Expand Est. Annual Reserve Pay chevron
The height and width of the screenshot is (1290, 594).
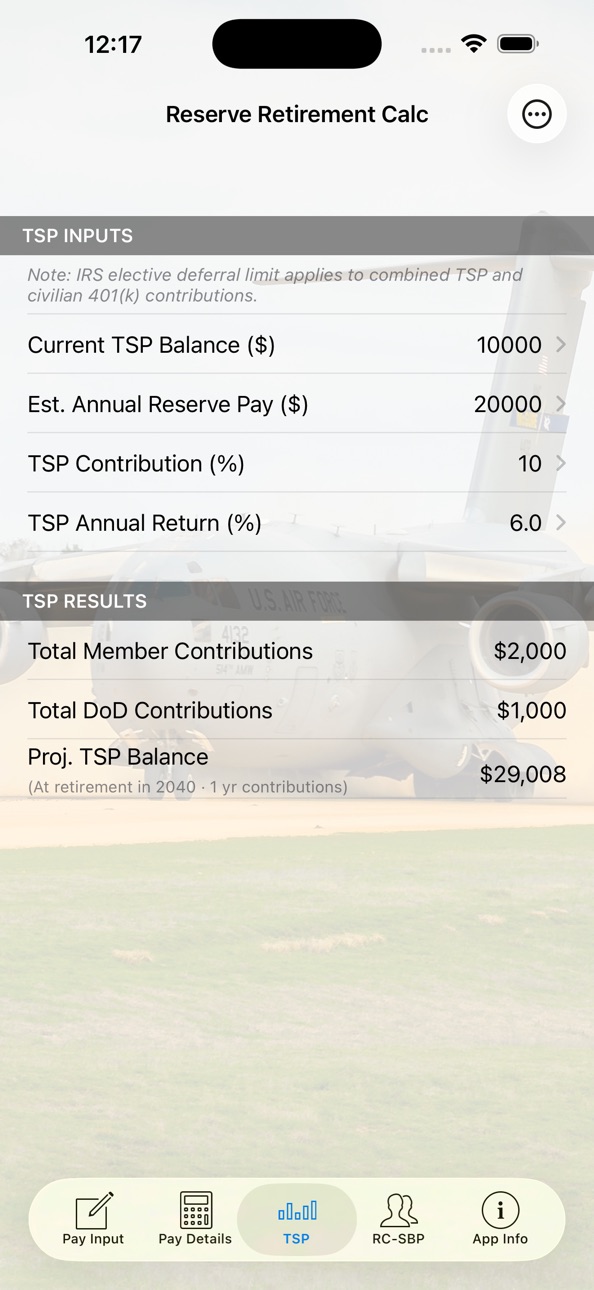tap(561, 404)
